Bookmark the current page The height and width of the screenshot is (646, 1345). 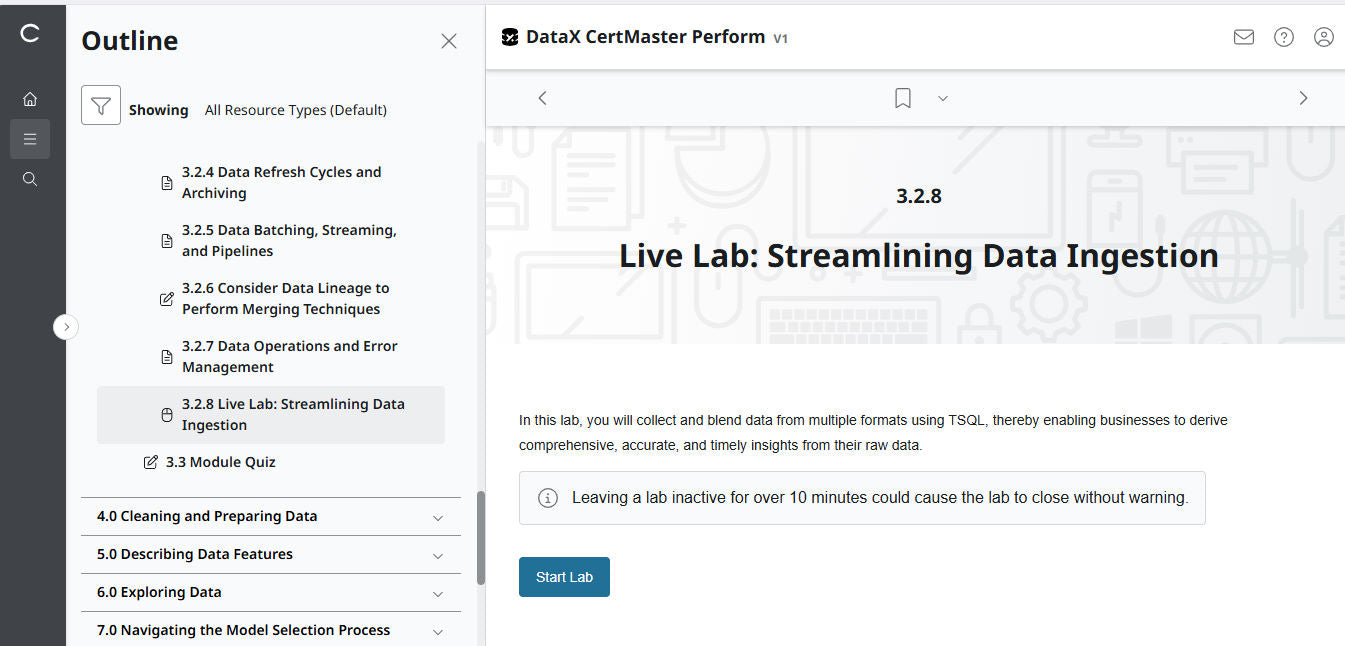coord(902,97)
